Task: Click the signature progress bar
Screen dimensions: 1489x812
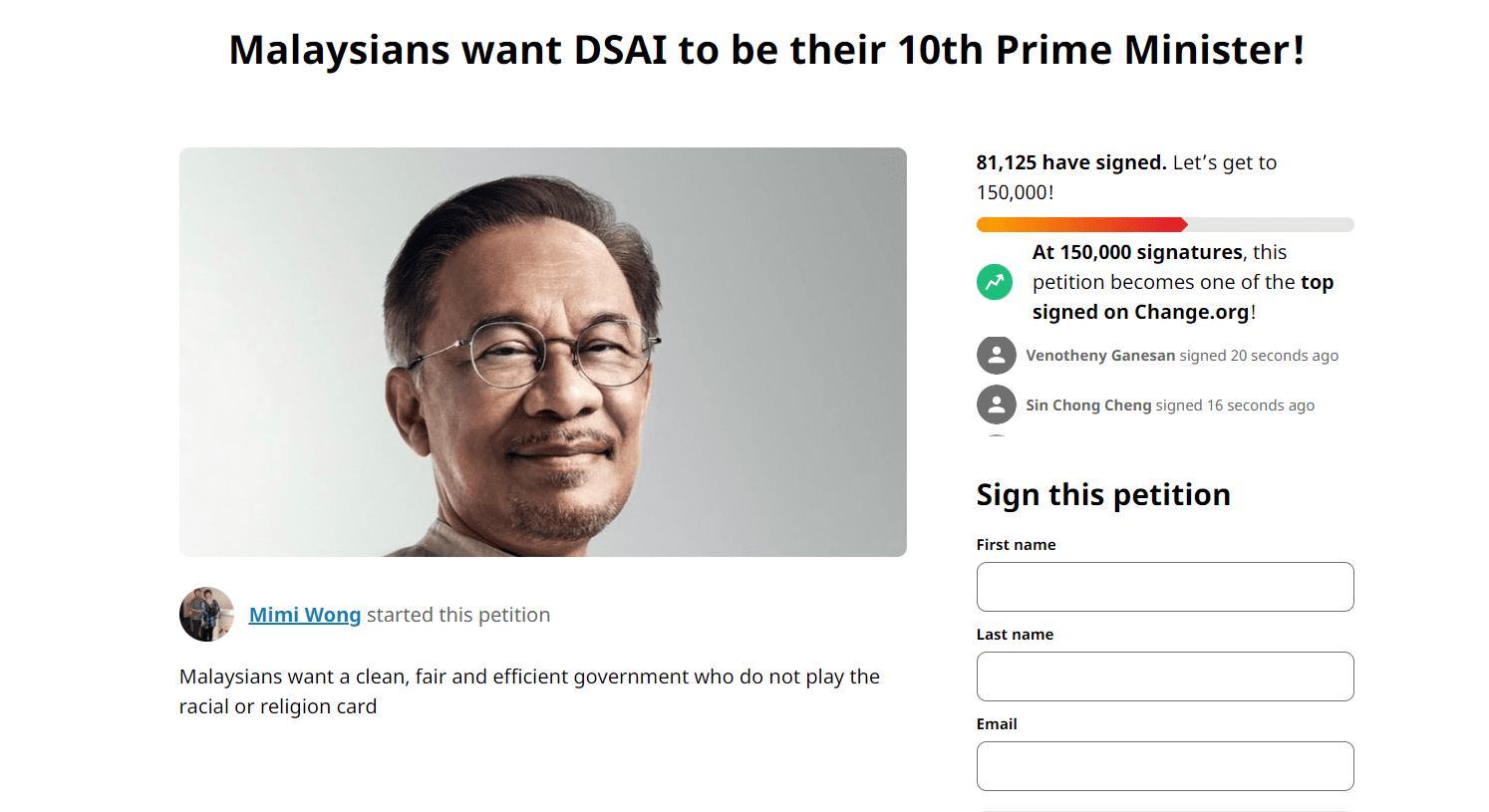Action: pyautogui.click(x=1164, y=224)
